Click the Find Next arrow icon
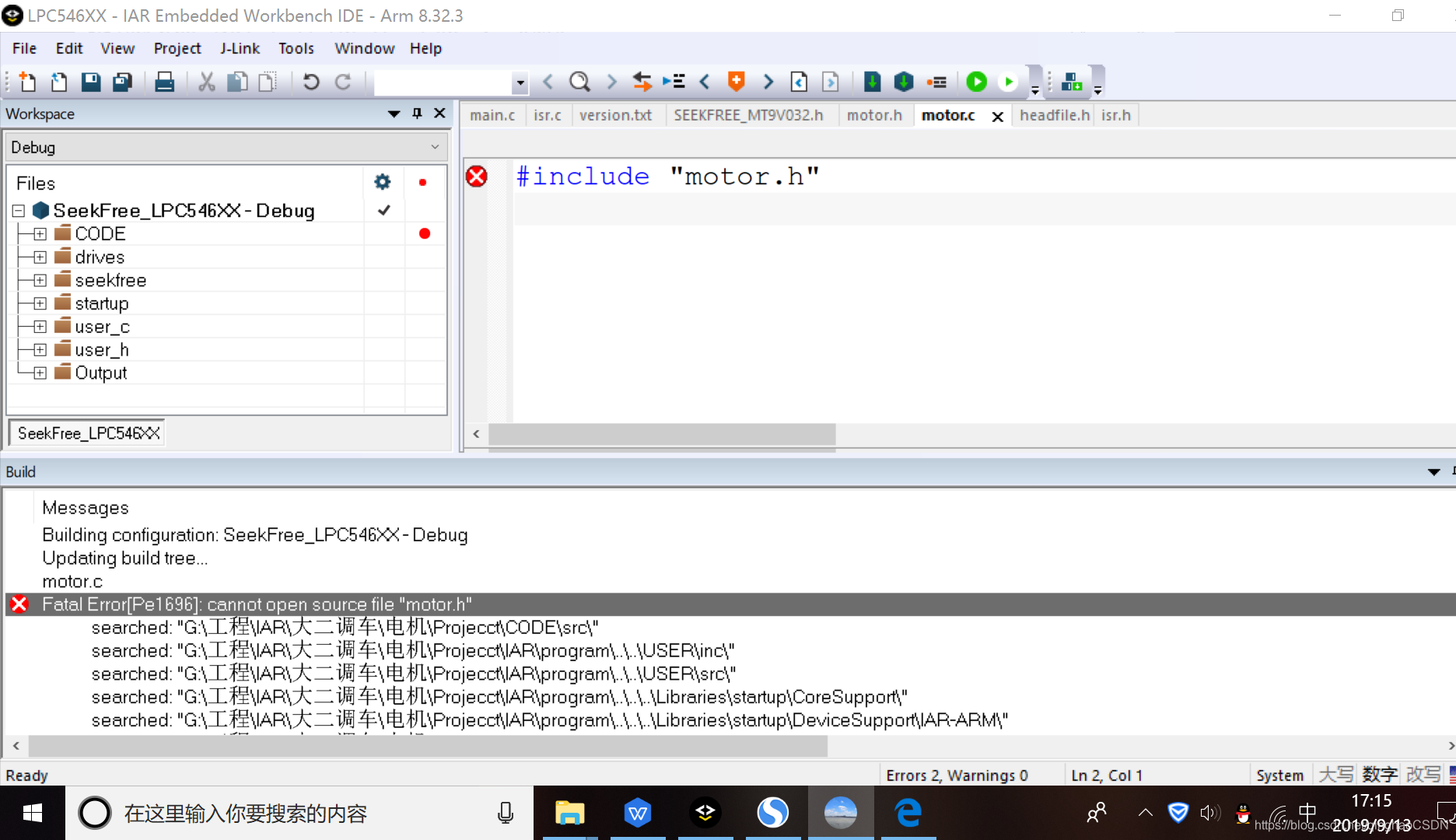The image size is (1456, 840). [x=611, y=82]
